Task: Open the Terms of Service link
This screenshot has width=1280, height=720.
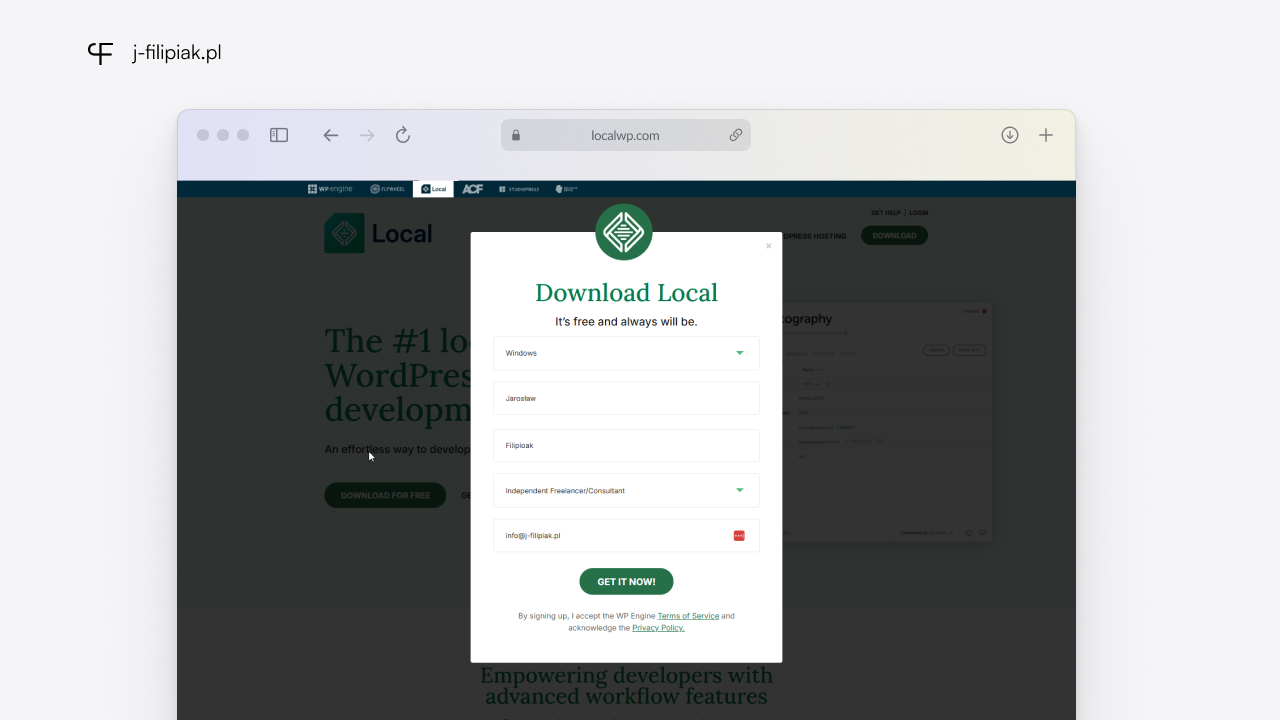Action: (x=688, y=616)
